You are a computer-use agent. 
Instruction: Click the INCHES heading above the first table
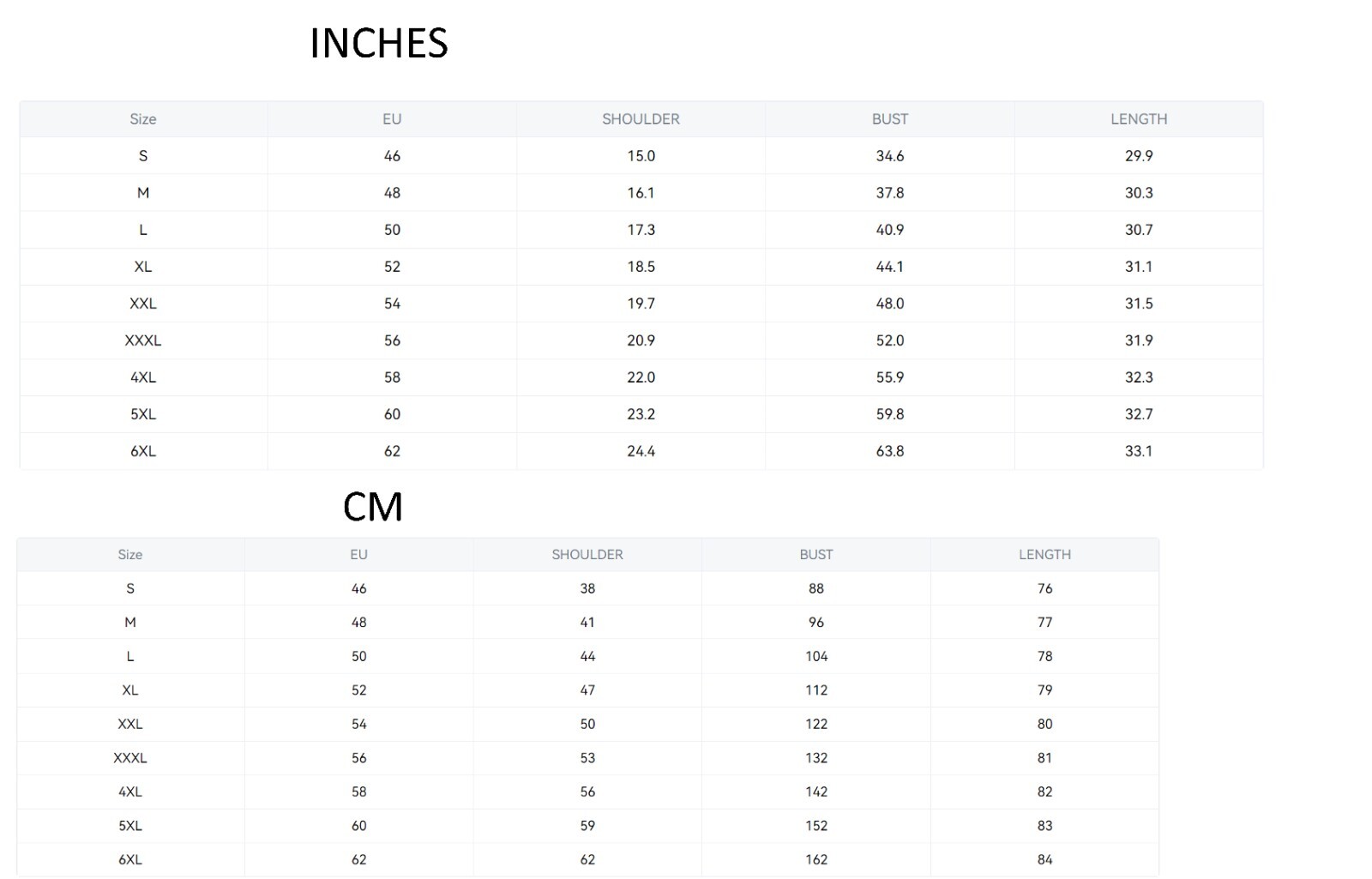tap(378, 44)
